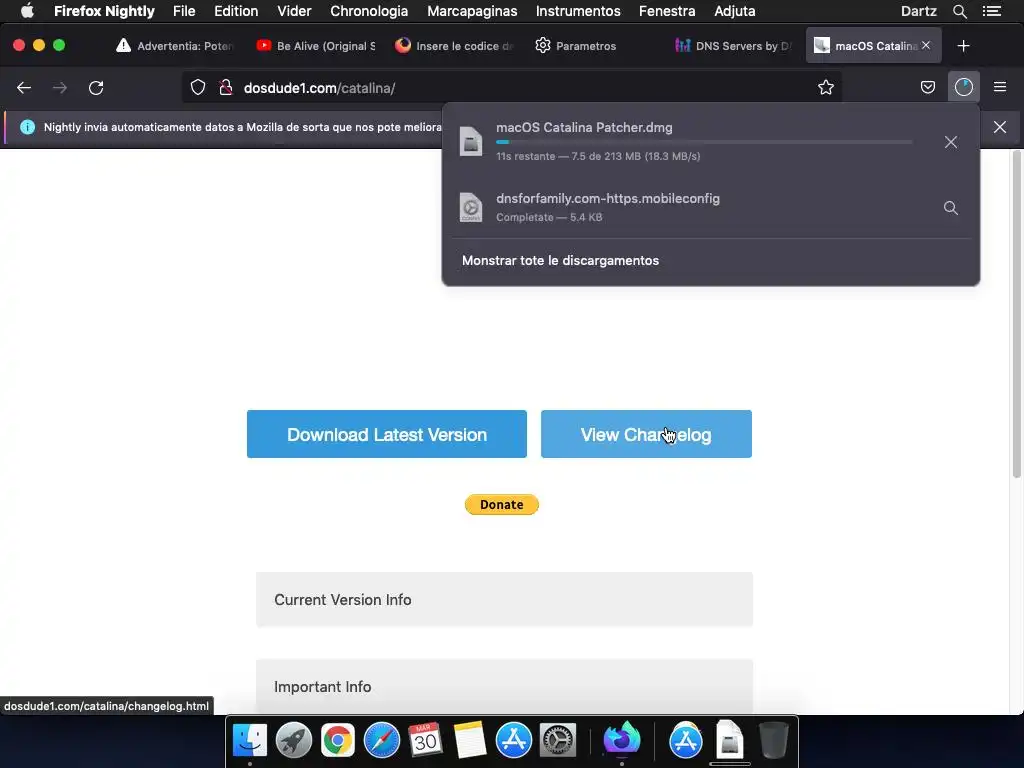Open the Trash in the Dock
This screenshot has height=768, width=1024.
[x=774, y=741]
